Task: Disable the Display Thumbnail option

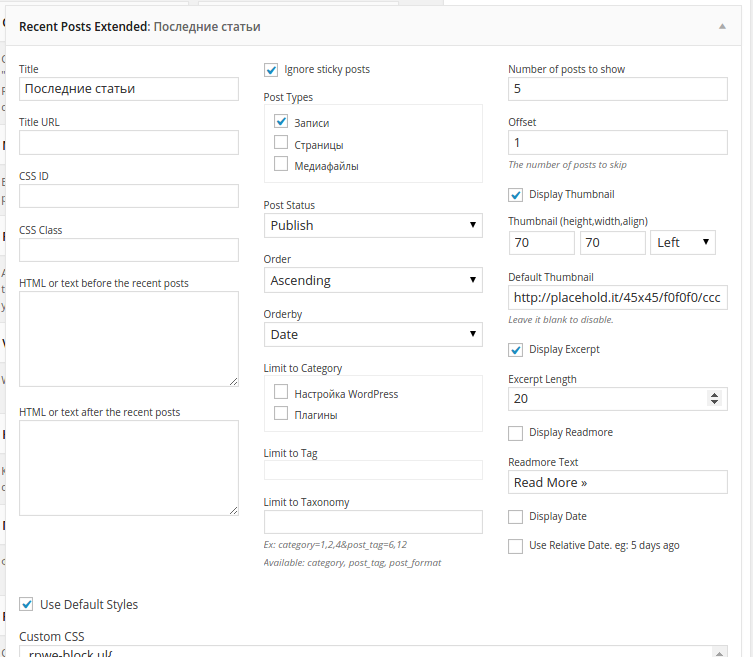Action: pos(516,195)
